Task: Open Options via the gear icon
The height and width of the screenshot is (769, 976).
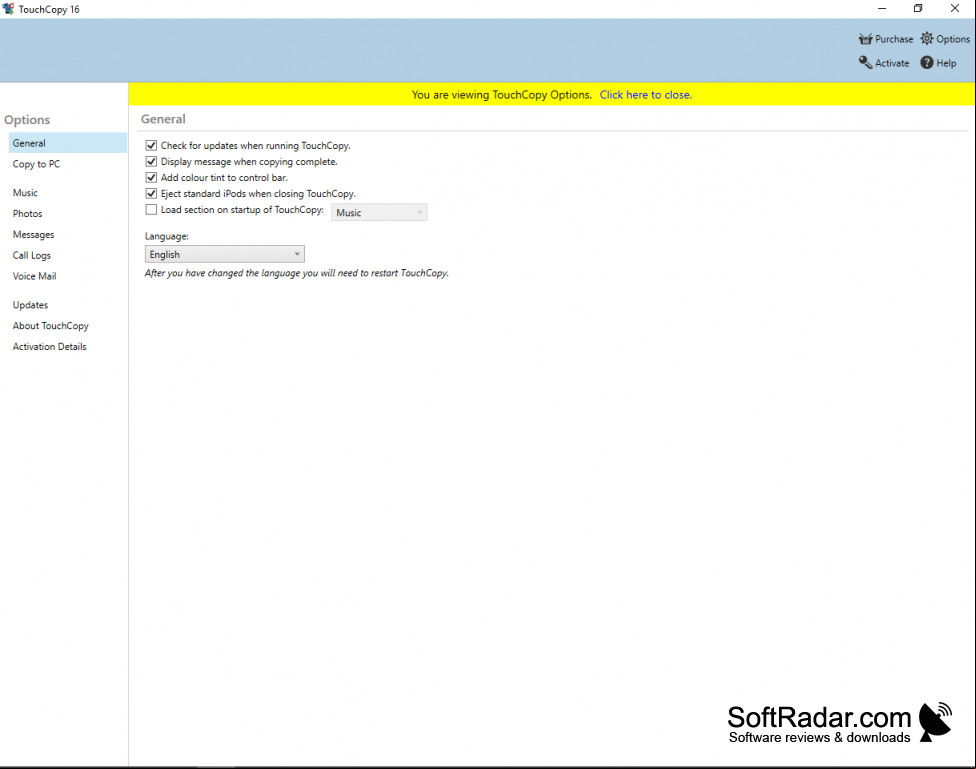Action: [x=927, y=39]
